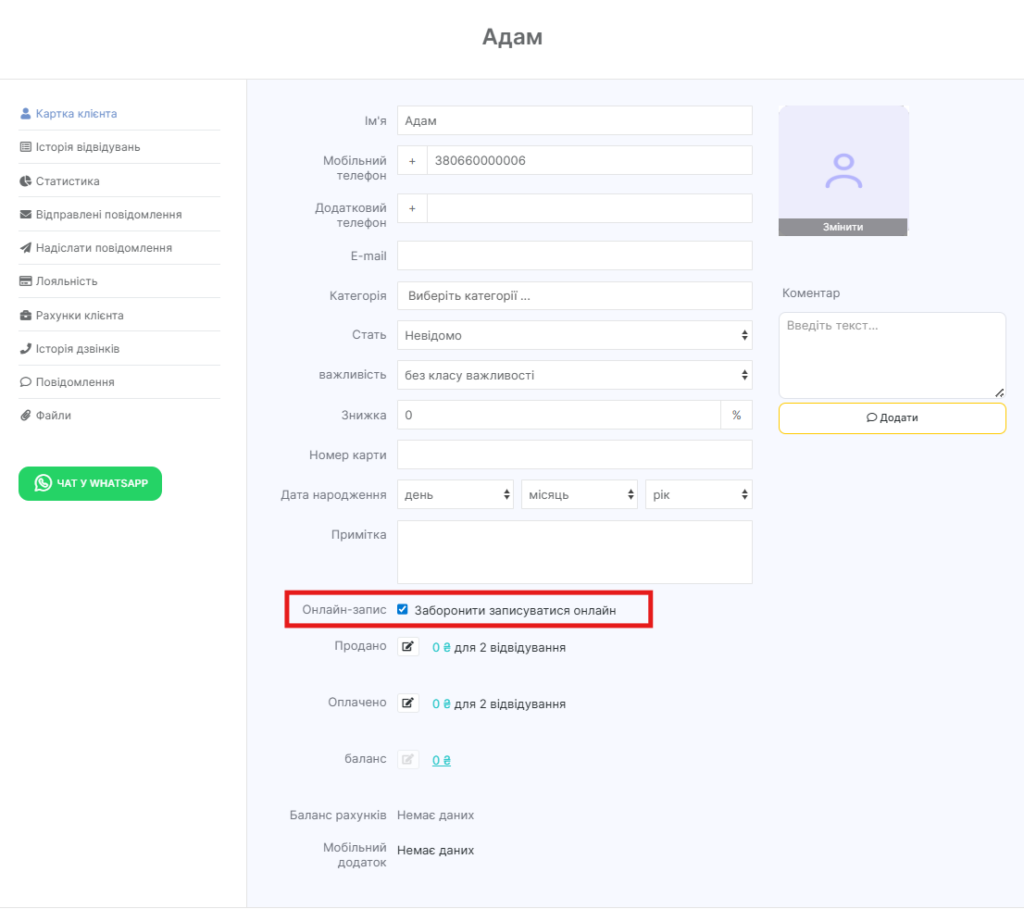Click the edit icon next to Оплачено
1024x909 pixels.
tap(408, 703)
